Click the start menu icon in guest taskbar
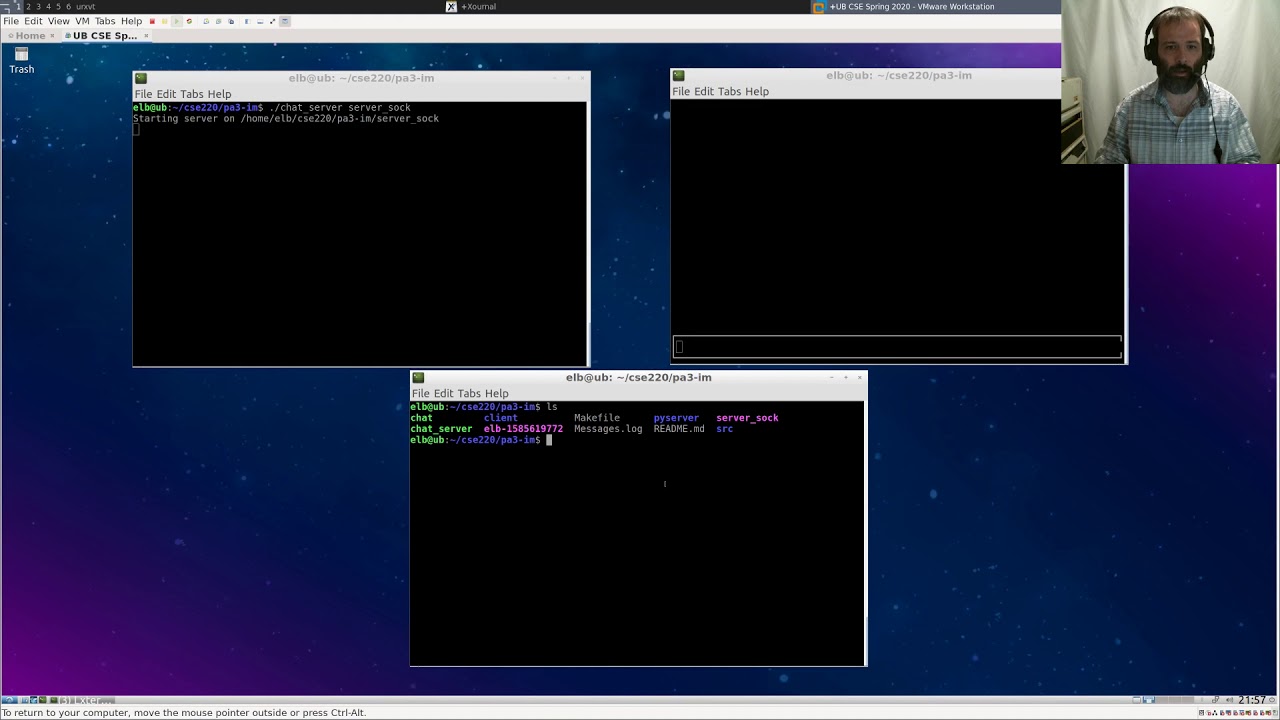 9,700
